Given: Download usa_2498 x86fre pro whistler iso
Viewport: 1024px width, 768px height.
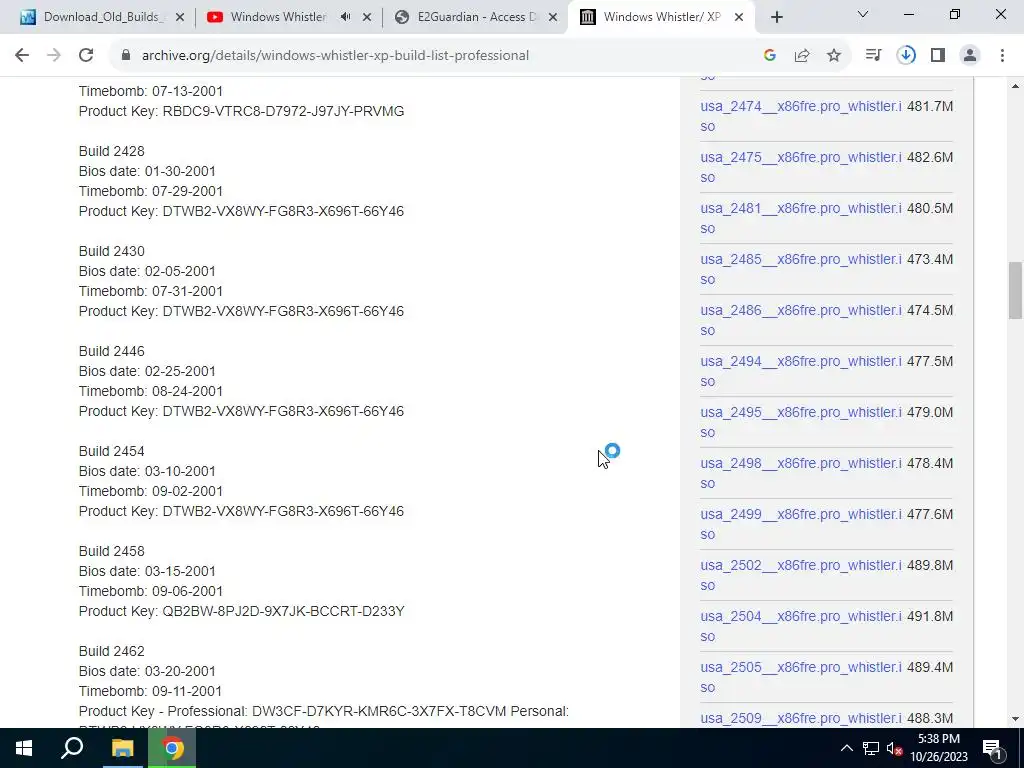Looking at the screenshot, I should click(801, 472).
